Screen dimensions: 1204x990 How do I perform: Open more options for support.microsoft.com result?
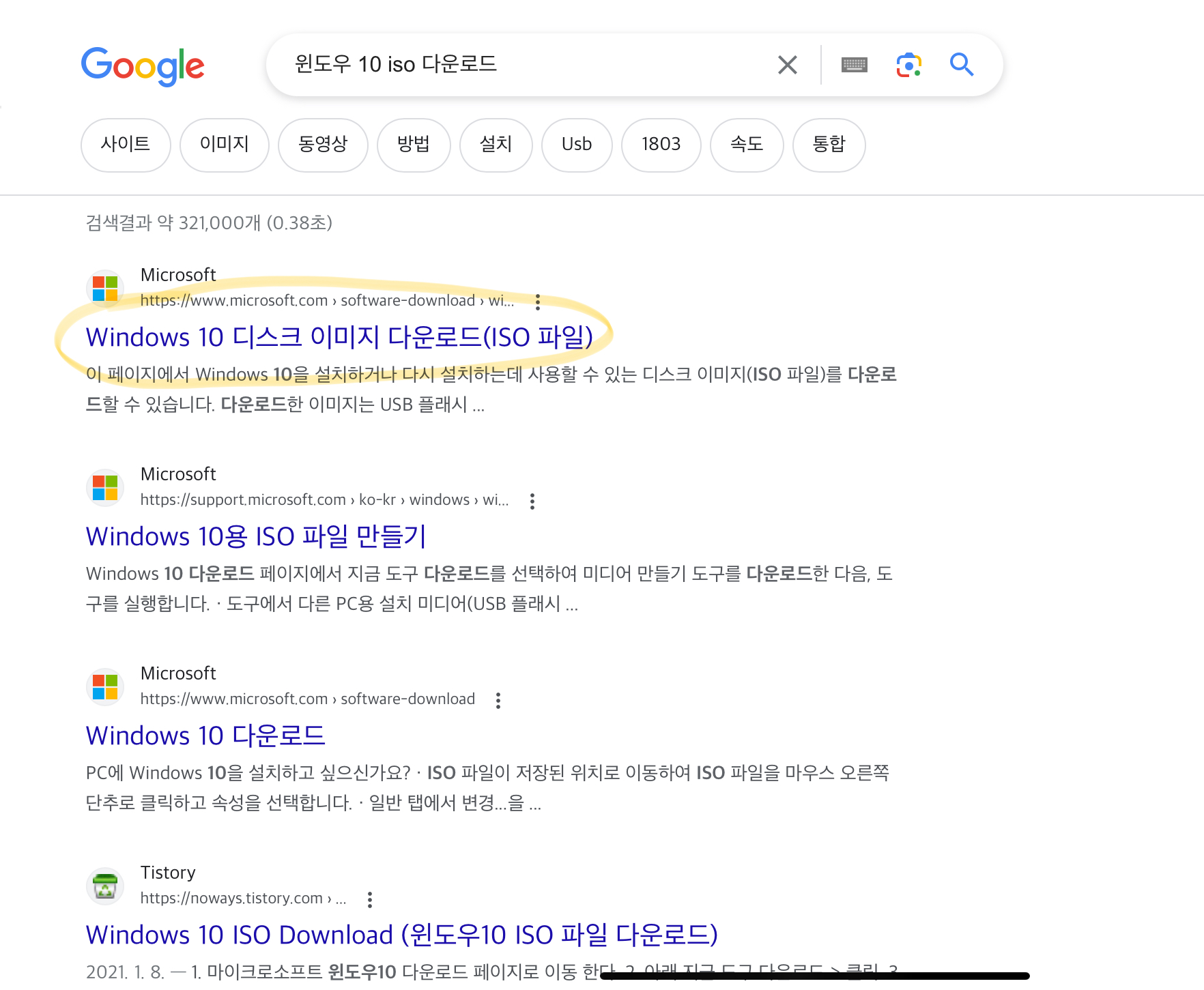click(x=532, y=501)
